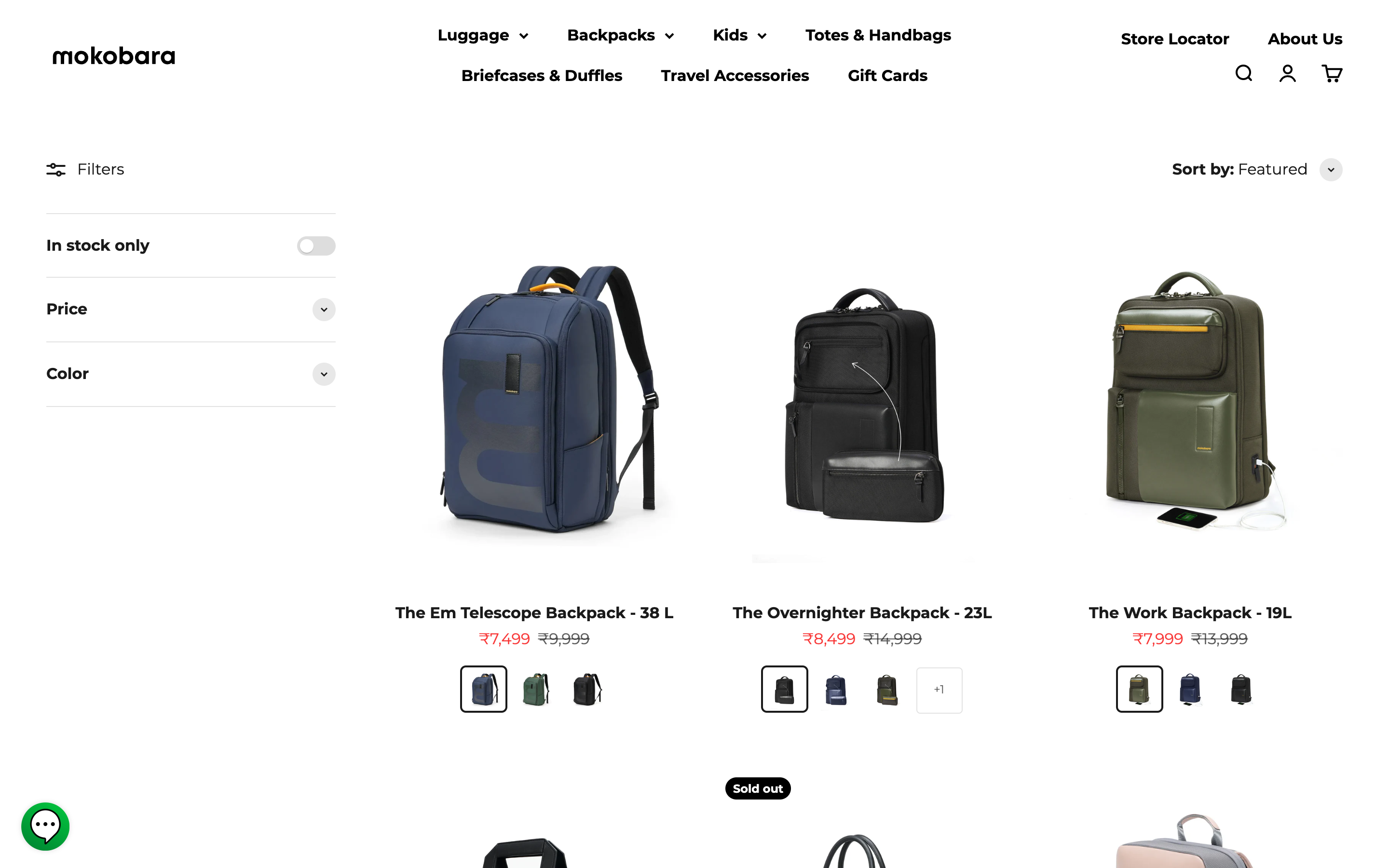Select green Em Telescope Backpack variant
The height and width of the screenshot is (868, 1389).
535,689
